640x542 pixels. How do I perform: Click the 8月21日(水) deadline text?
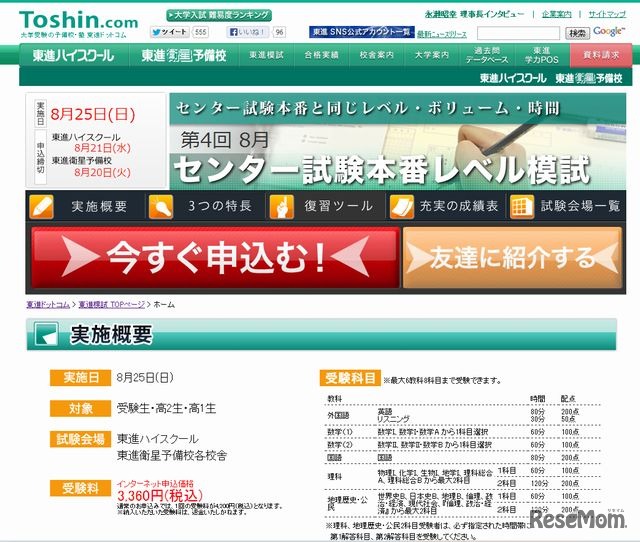102,148
